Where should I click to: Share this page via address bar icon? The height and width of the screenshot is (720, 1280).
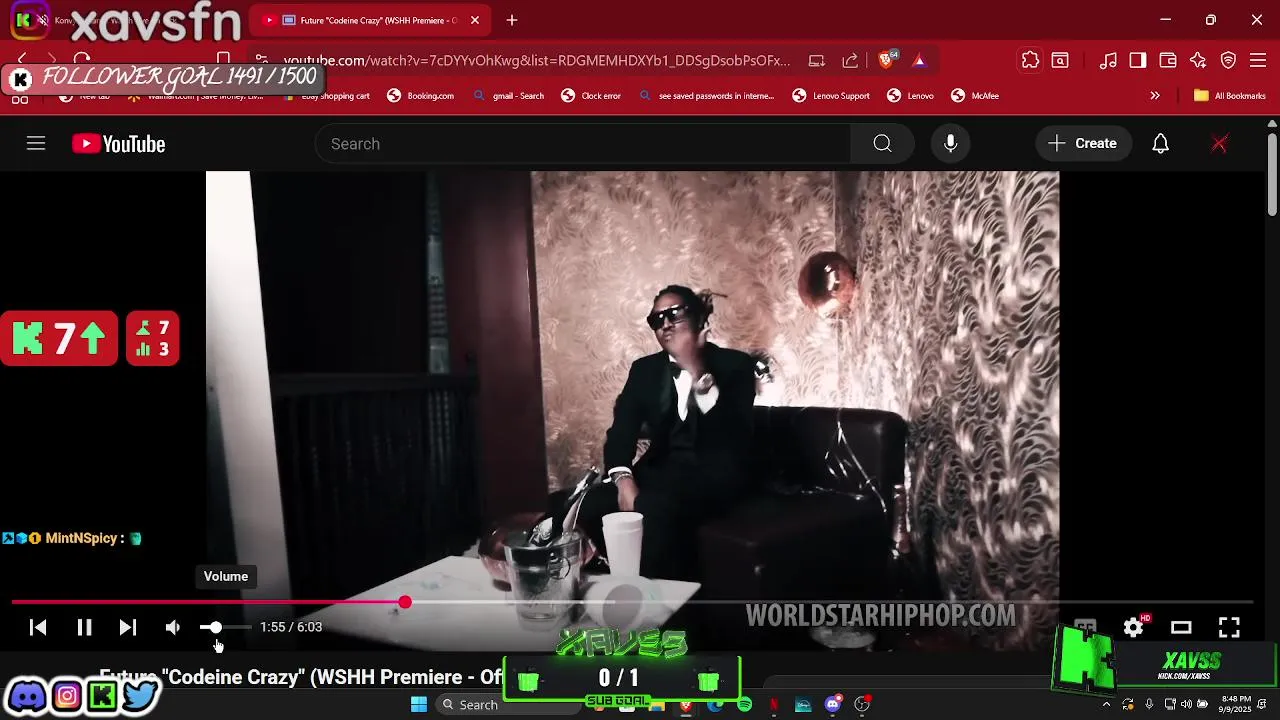850,60
